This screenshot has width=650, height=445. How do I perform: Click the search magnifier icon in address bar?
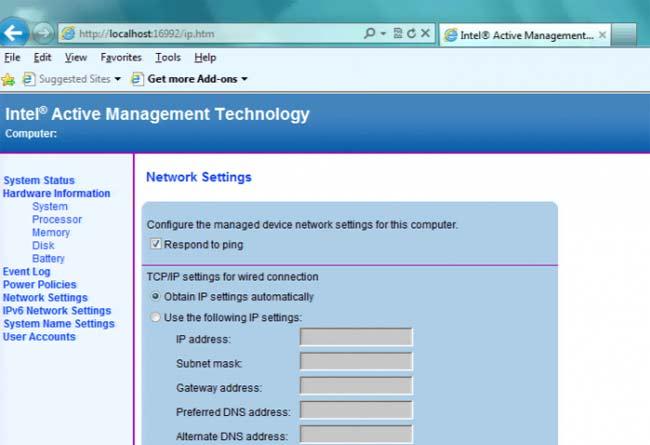point(369,33)
